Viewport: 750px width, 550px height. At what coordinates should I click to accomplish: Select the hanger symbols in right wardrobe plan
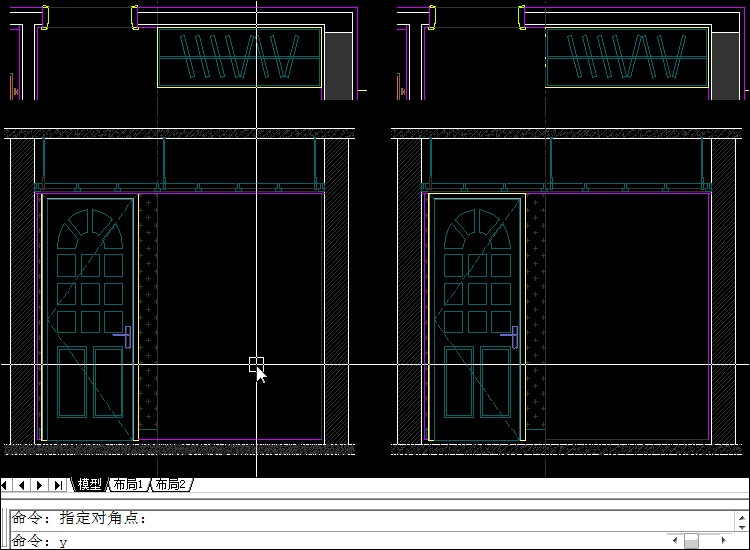pyautogui.click(x=626, y=57)
